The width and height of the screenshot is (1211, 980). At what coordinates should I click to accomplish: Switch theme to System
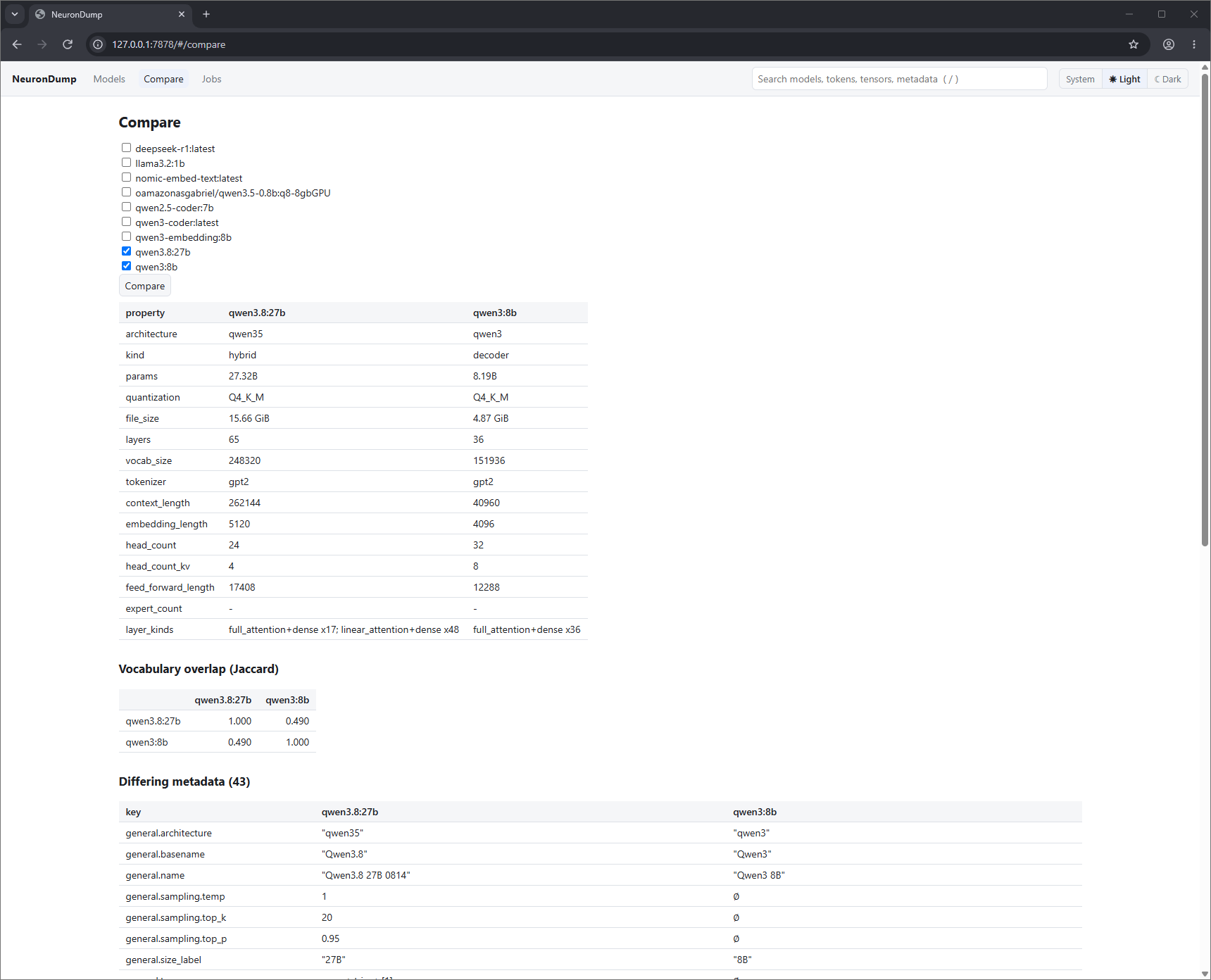tap(1080, 79)
